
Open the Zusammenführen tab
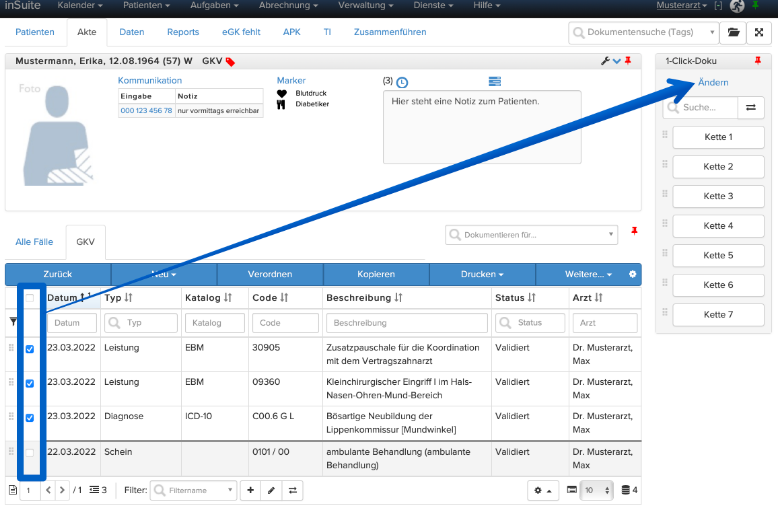pyautogui.click(x=390, y=32)
